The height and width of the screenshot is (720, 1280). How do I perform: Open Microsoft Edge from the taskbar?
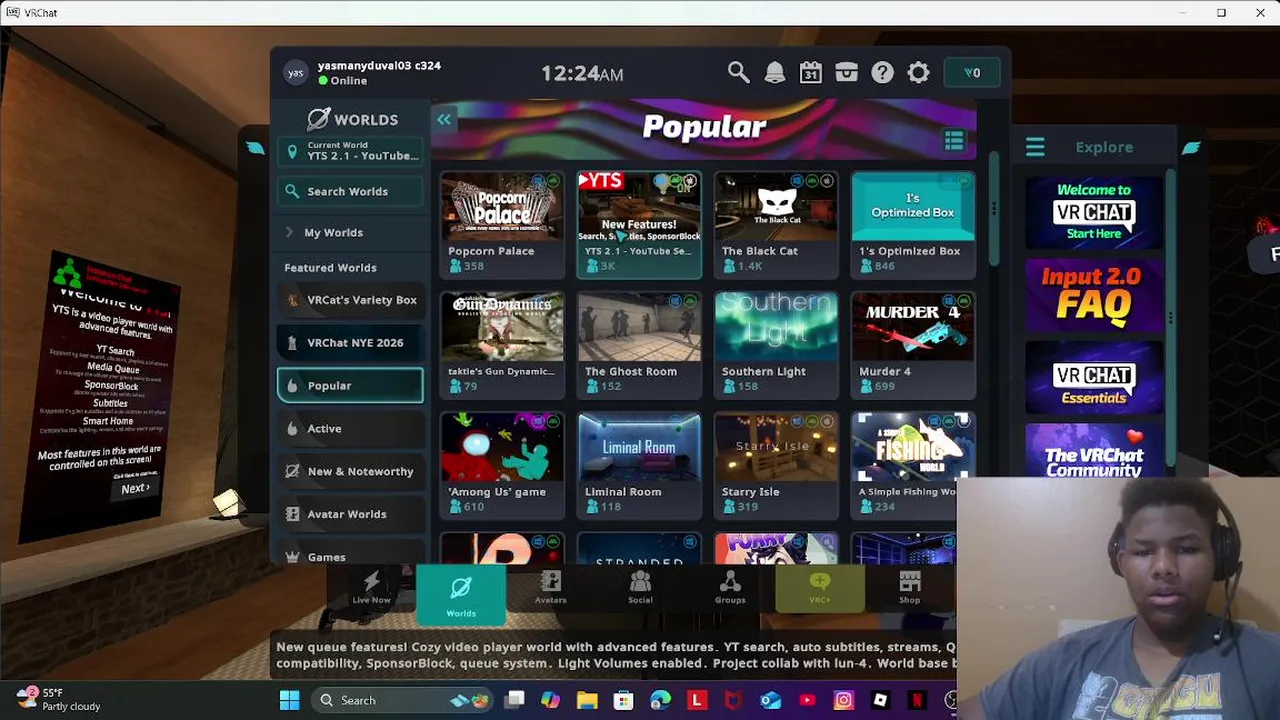click(x=660, y=700)
